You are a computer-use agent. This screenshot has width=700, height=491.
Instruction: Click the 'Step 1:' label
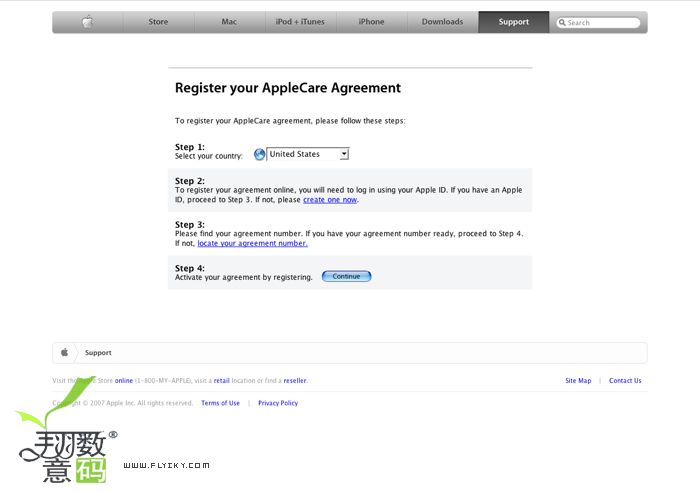click(190, 147)
